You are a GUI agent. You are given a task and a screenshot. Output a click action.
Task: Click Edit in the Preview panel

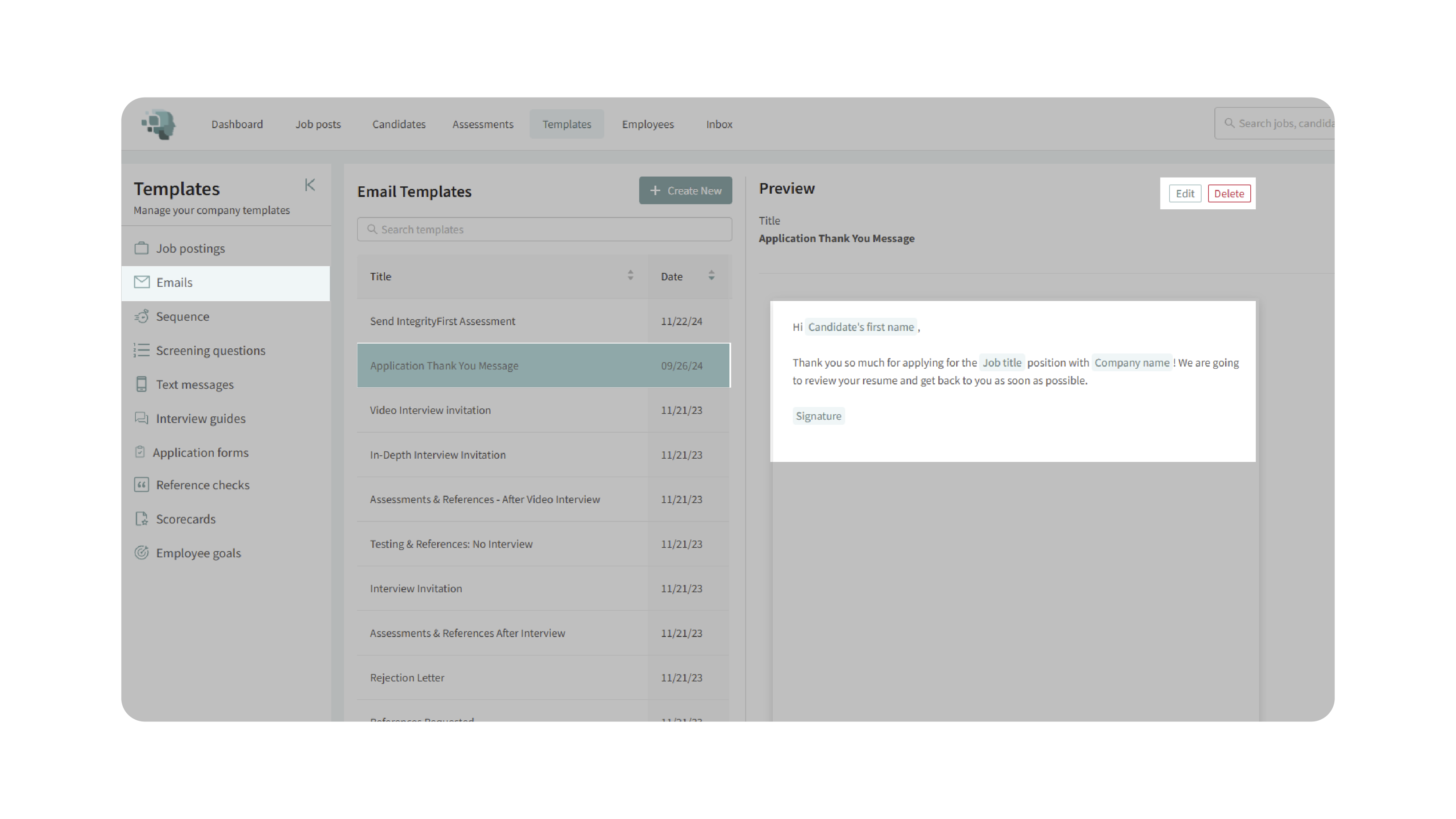coord(1185,193)
